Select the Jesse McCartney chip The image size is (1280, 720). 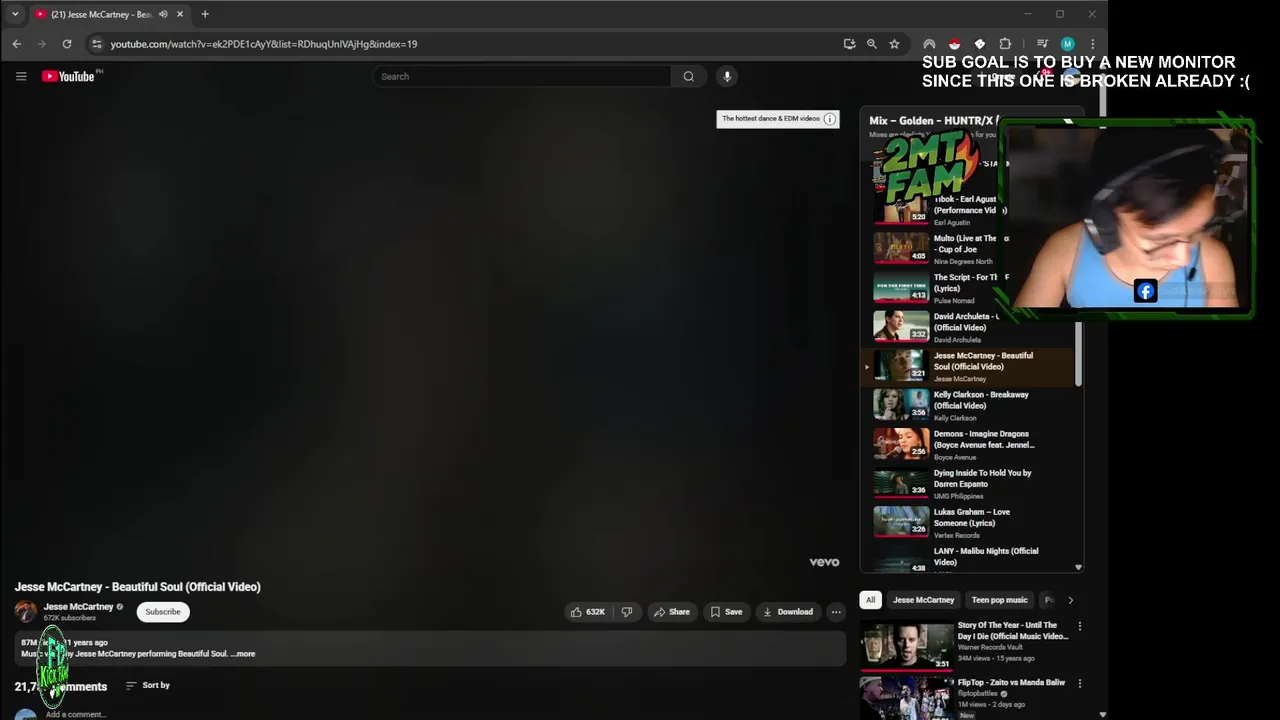tap(923, 600)
